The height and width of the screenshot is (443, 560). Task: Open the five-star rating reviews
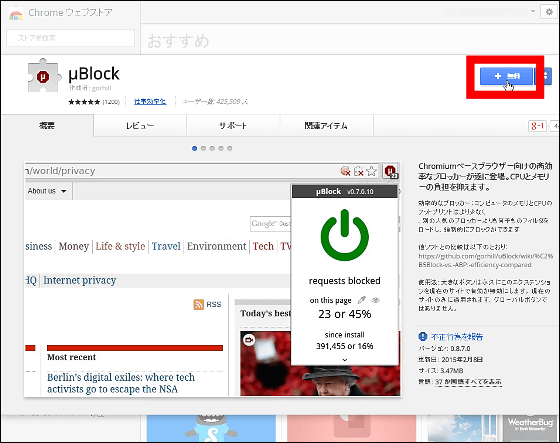point(94,102)
